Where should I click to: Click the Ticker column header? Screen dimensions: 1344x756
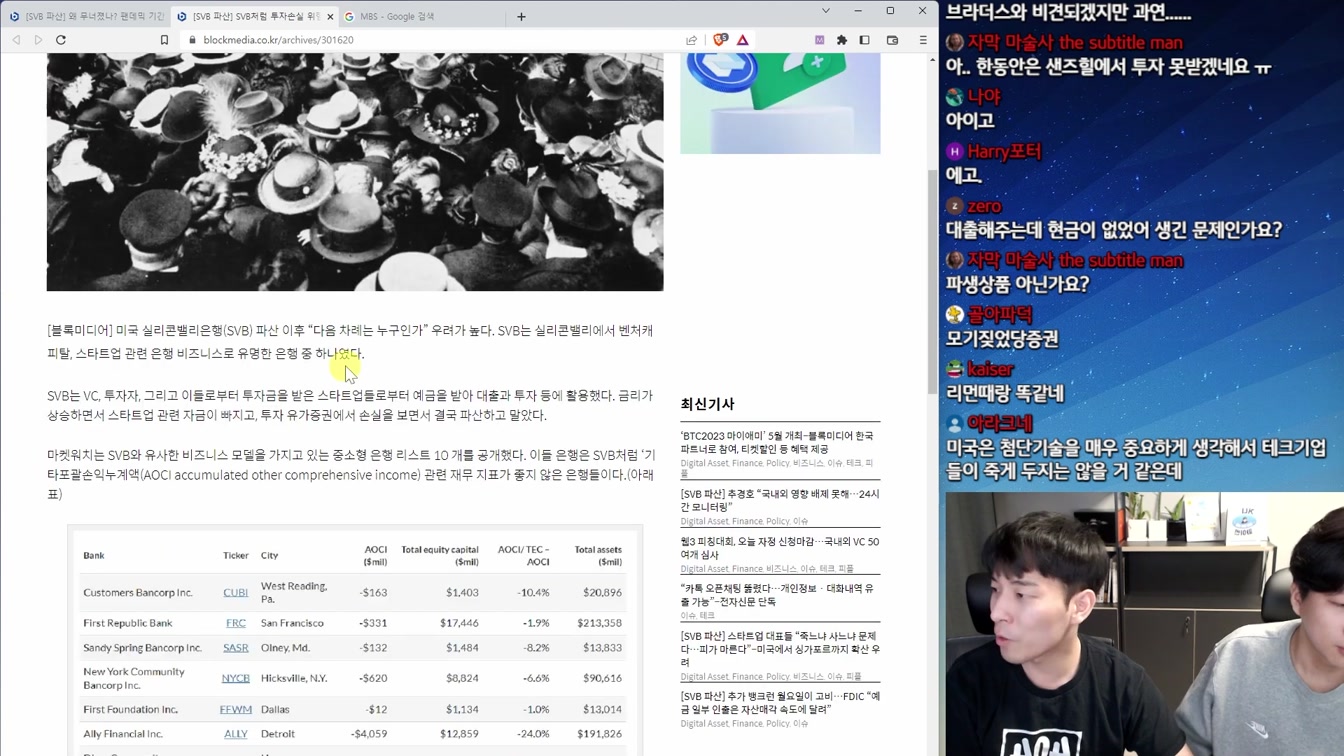coord(236,555)
